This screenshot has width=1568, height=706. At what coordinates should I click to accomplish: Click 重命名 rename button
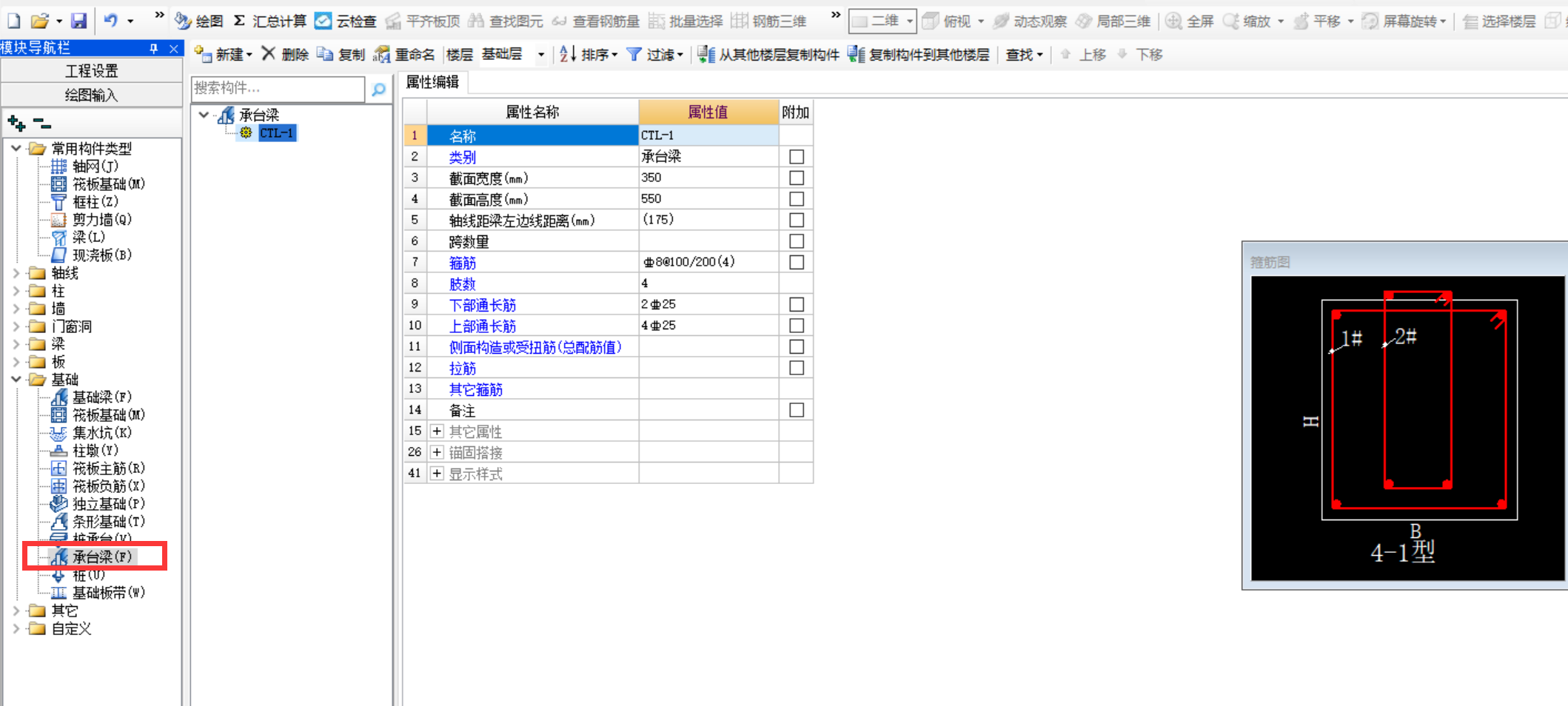pos(404,54)
